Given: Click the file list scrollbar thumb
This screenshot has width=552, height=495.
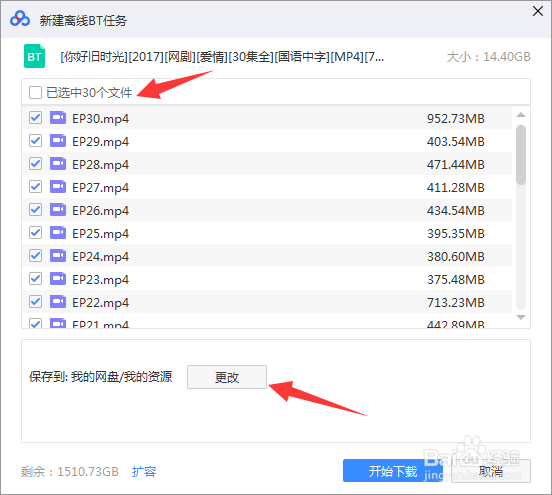Looking at the screenshot, I should [521, 154].
